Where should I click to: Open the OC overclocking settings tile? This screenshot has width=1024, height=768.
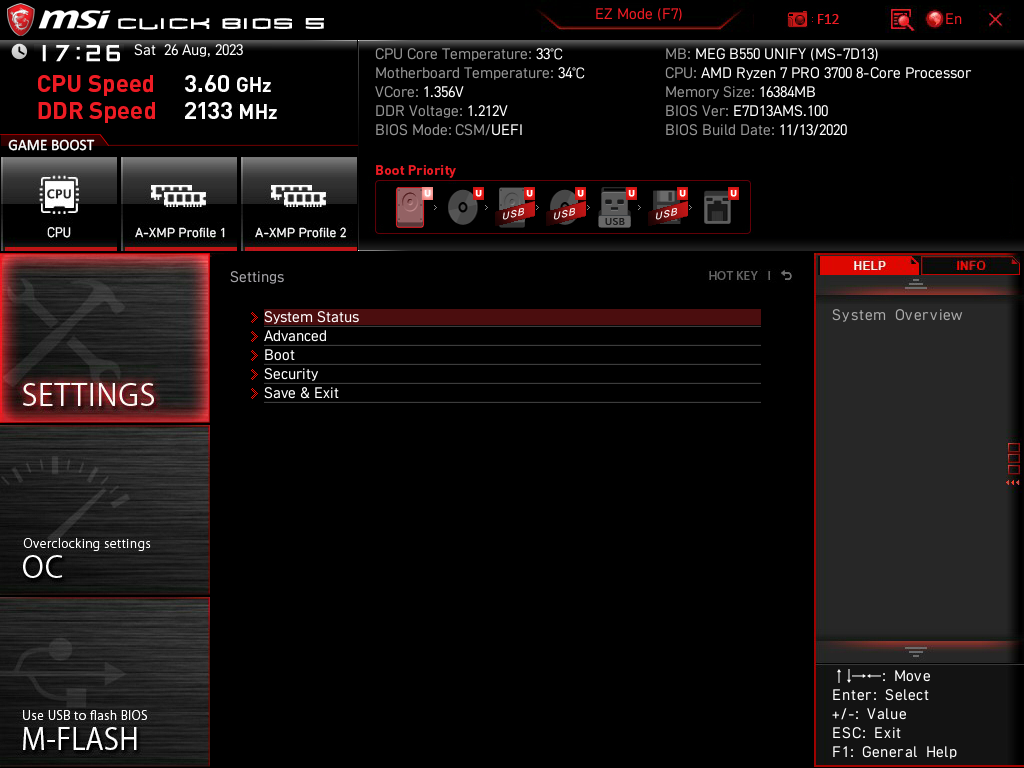click(104, 511)
